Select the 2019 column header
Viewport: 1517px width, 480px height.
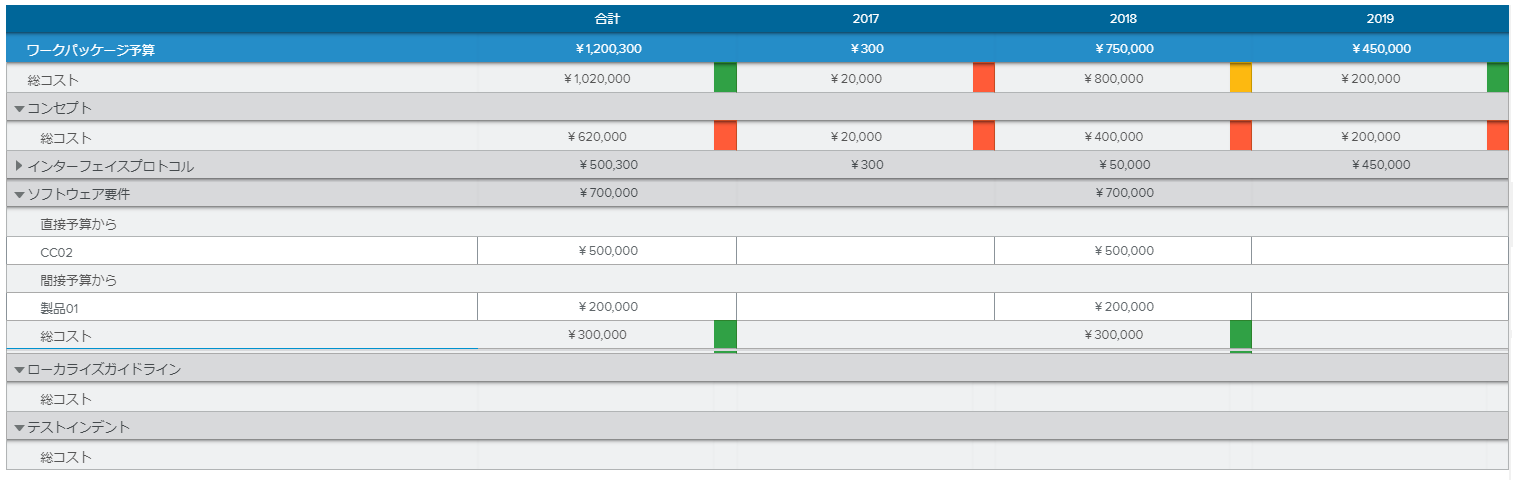coord(1380,19)
